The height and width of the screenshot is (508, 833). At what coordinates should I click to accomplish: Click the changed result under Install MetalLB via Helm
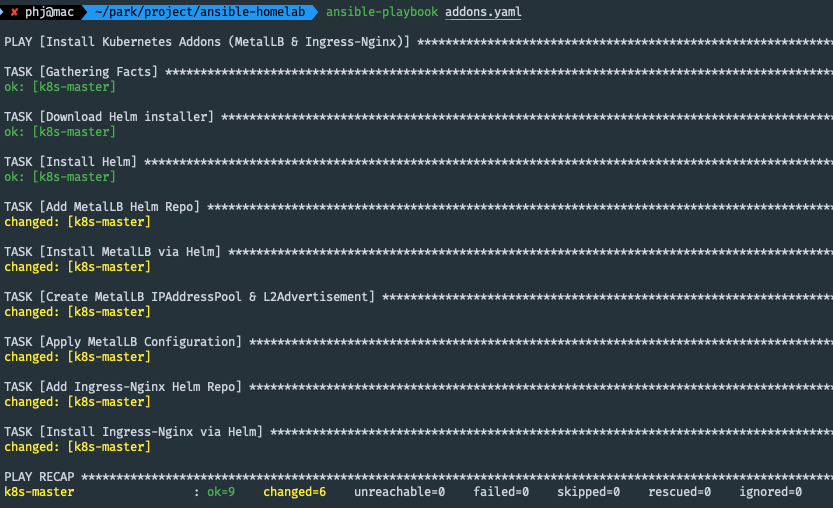pos(78,267)
